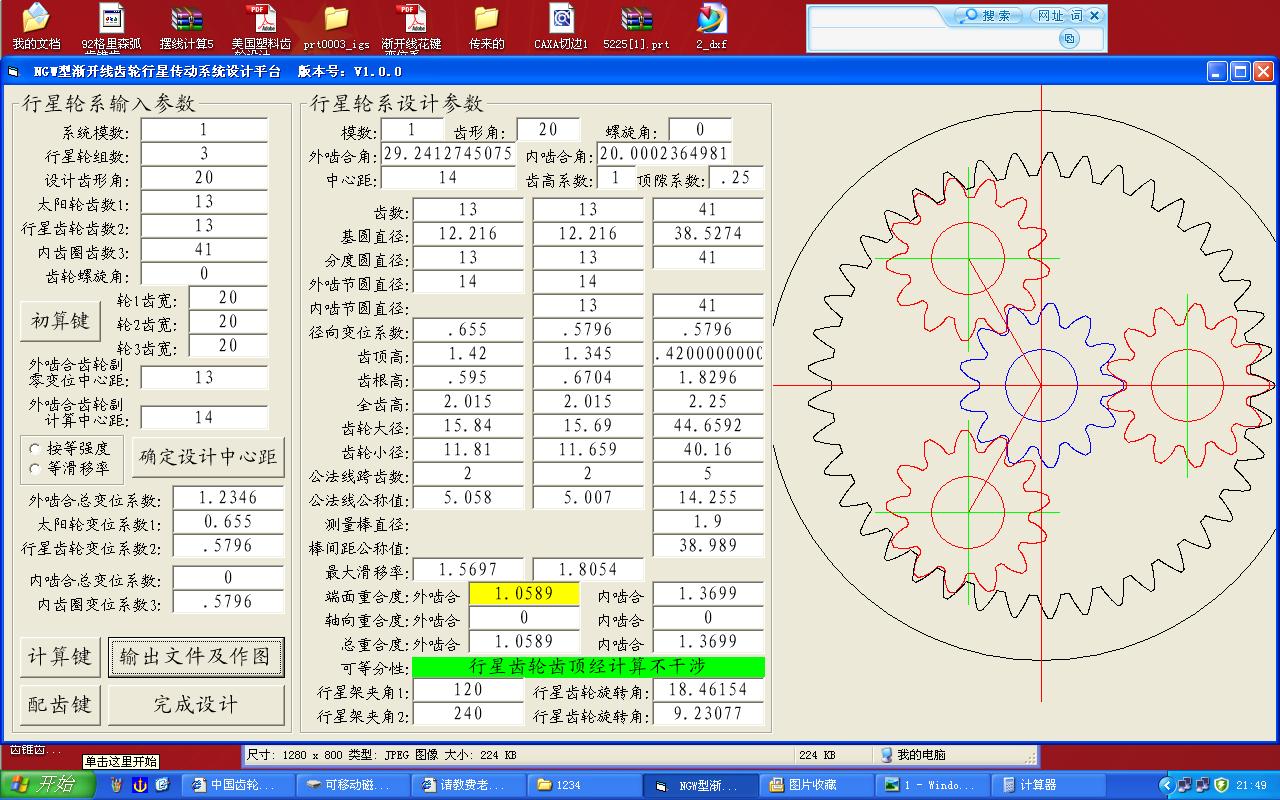
Task: Click the 我的电脑 status bar entry
Action: [912, 755]
